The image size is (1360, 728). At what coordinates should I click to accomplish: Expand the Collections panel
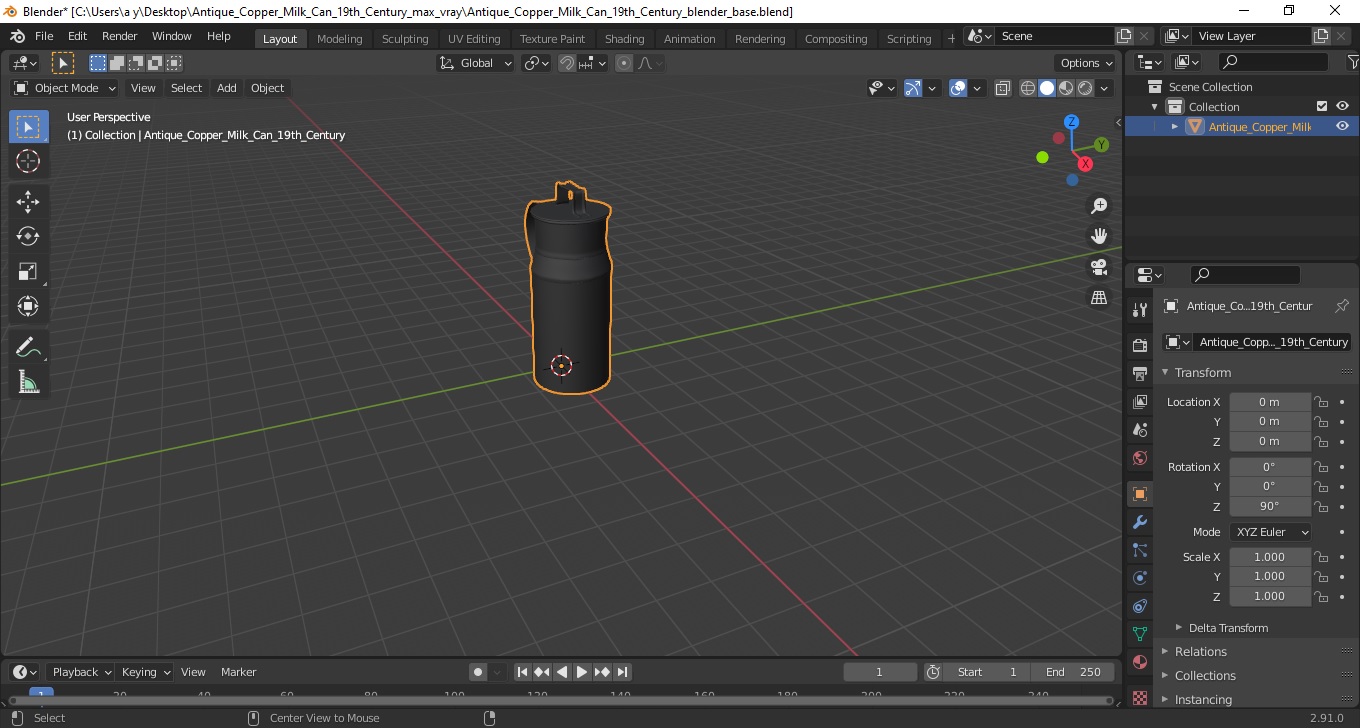1205,675
